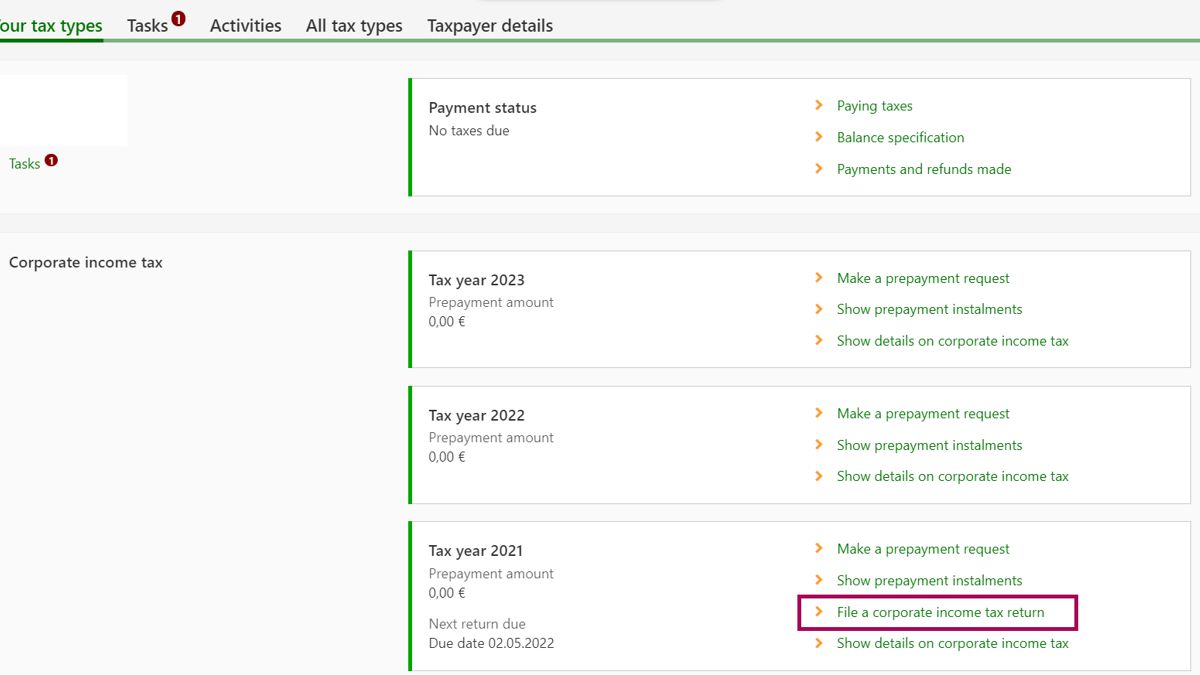
Task: Open the Tasks tab
Action: [x=147, y=26]
